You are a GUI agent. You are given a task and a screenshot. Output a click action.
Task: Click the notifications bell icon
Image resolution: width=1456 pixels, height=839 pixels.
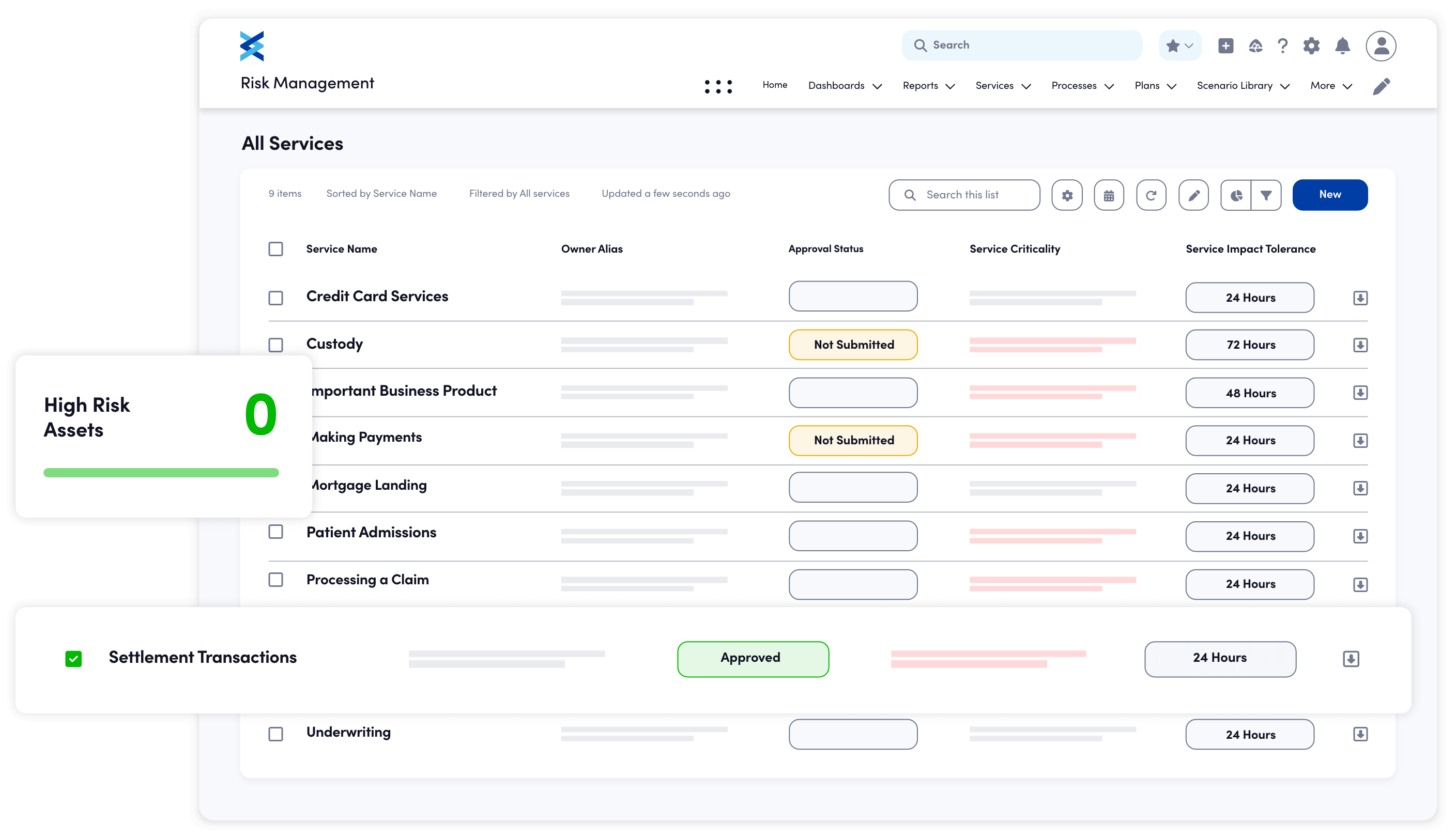1342,45
